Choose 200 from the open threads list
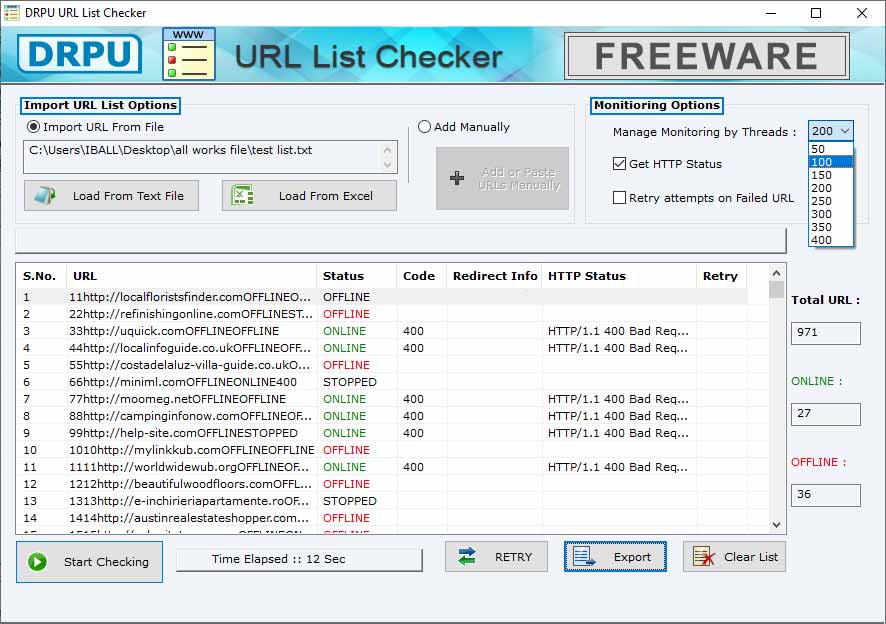Viewport: 886px width, 624px height. [830, 188]
